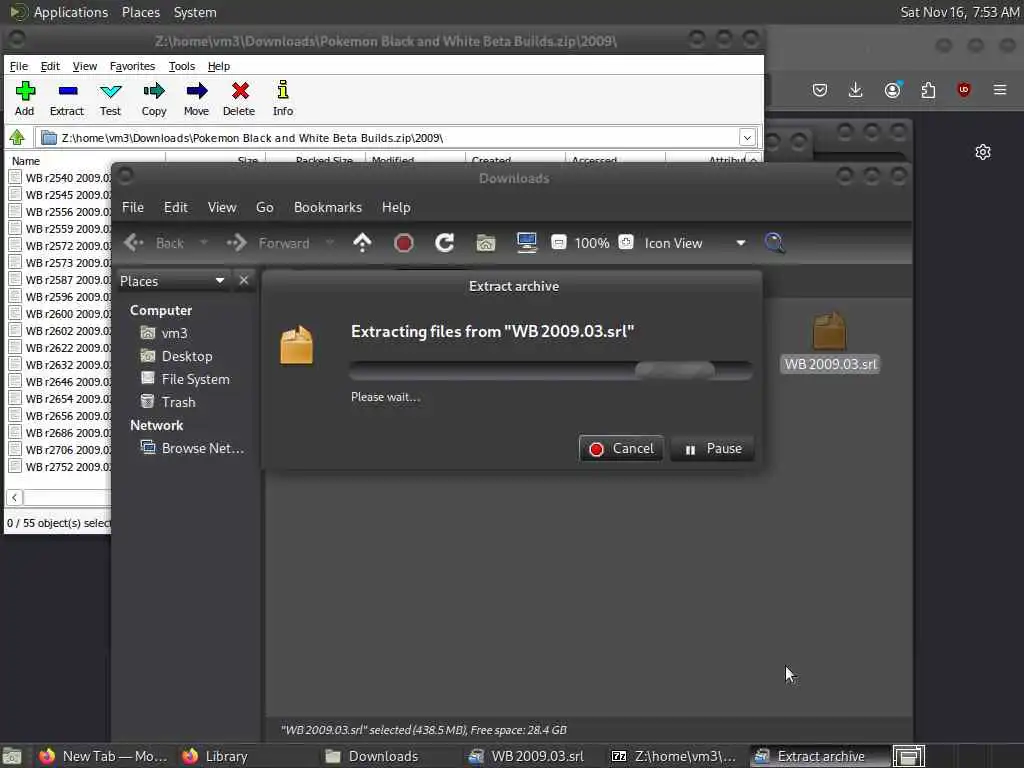The width and height of the screenshot is (1024, 768).
Task: Close the Places sidebar pane
Action: [244, 280]
